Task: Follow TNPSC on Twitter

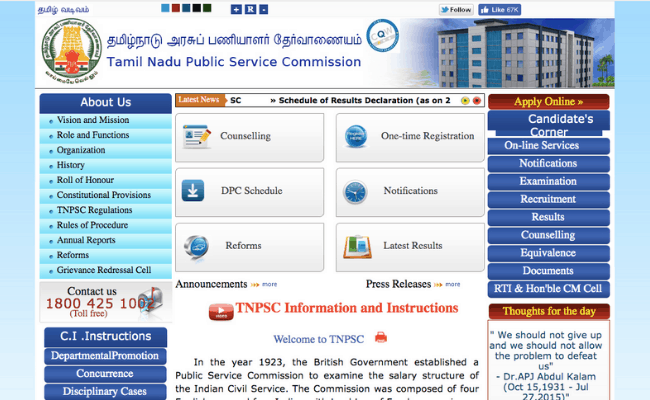Action: pos(455,9)
